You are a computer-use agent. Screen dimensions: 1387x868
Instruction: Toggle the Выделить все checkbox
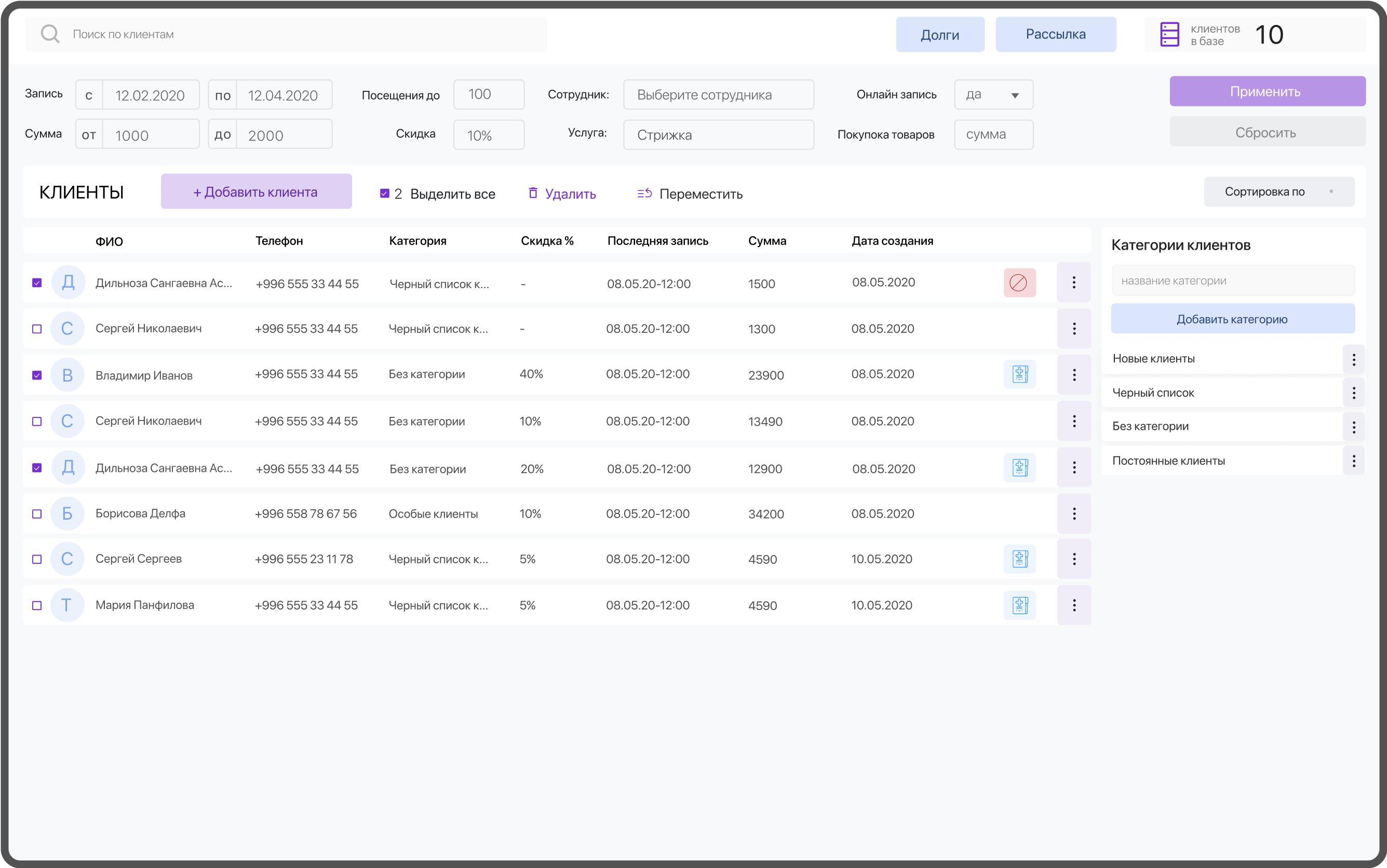[x=385, y=194]
